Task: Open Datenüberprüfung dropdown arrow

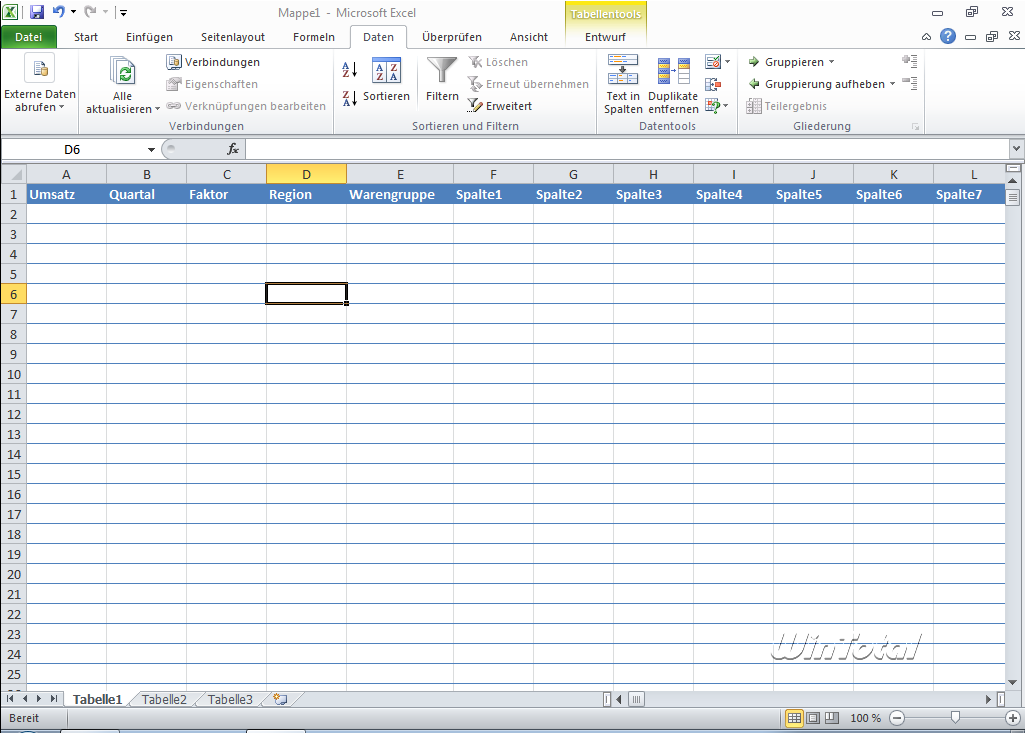Action: point(728,62)
